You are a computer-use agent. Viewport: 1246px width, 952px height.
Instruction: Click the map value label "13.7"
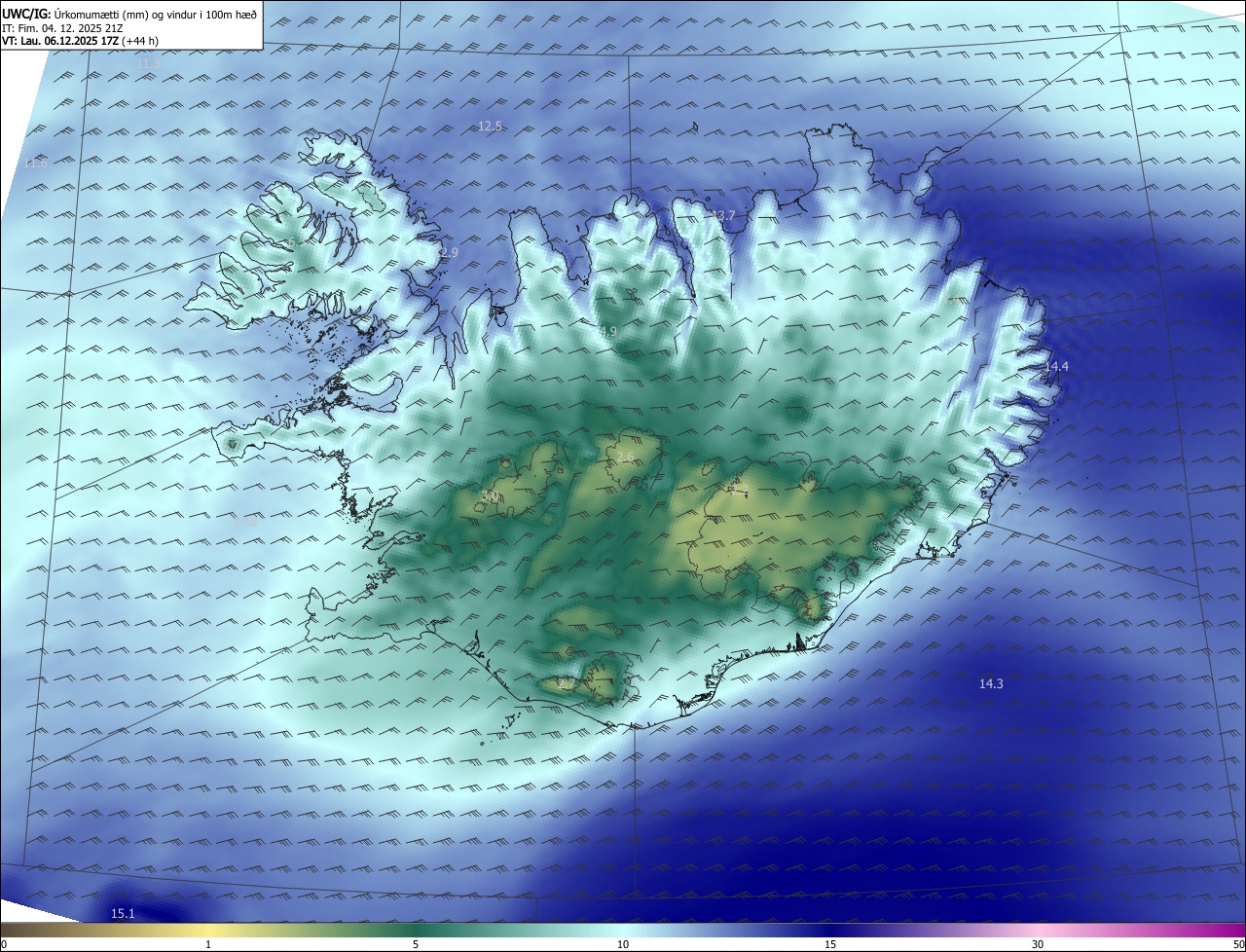[x=722, y=216]
